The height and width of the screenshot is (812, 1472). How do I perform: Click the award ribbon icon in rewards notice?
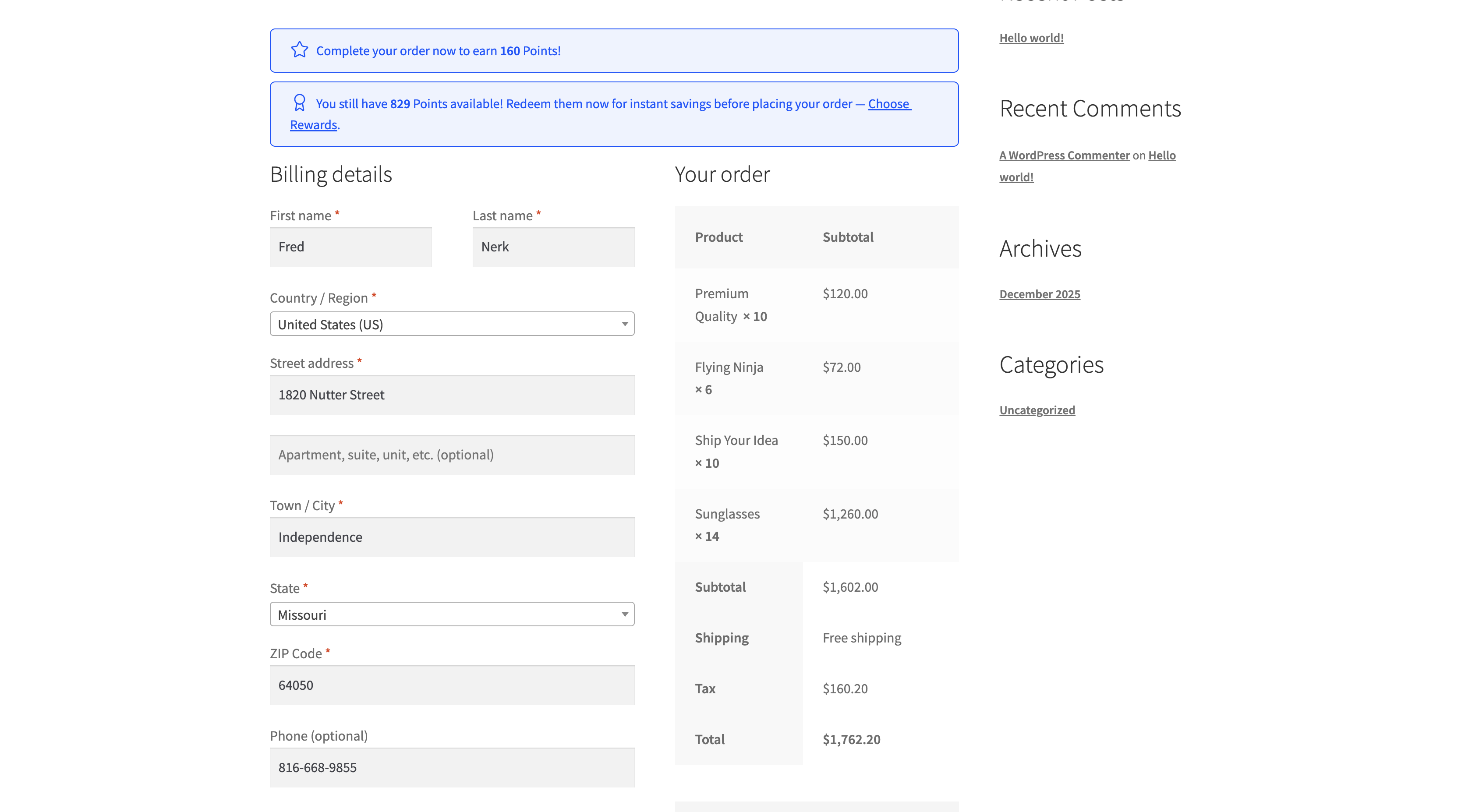tap(299, 103)
